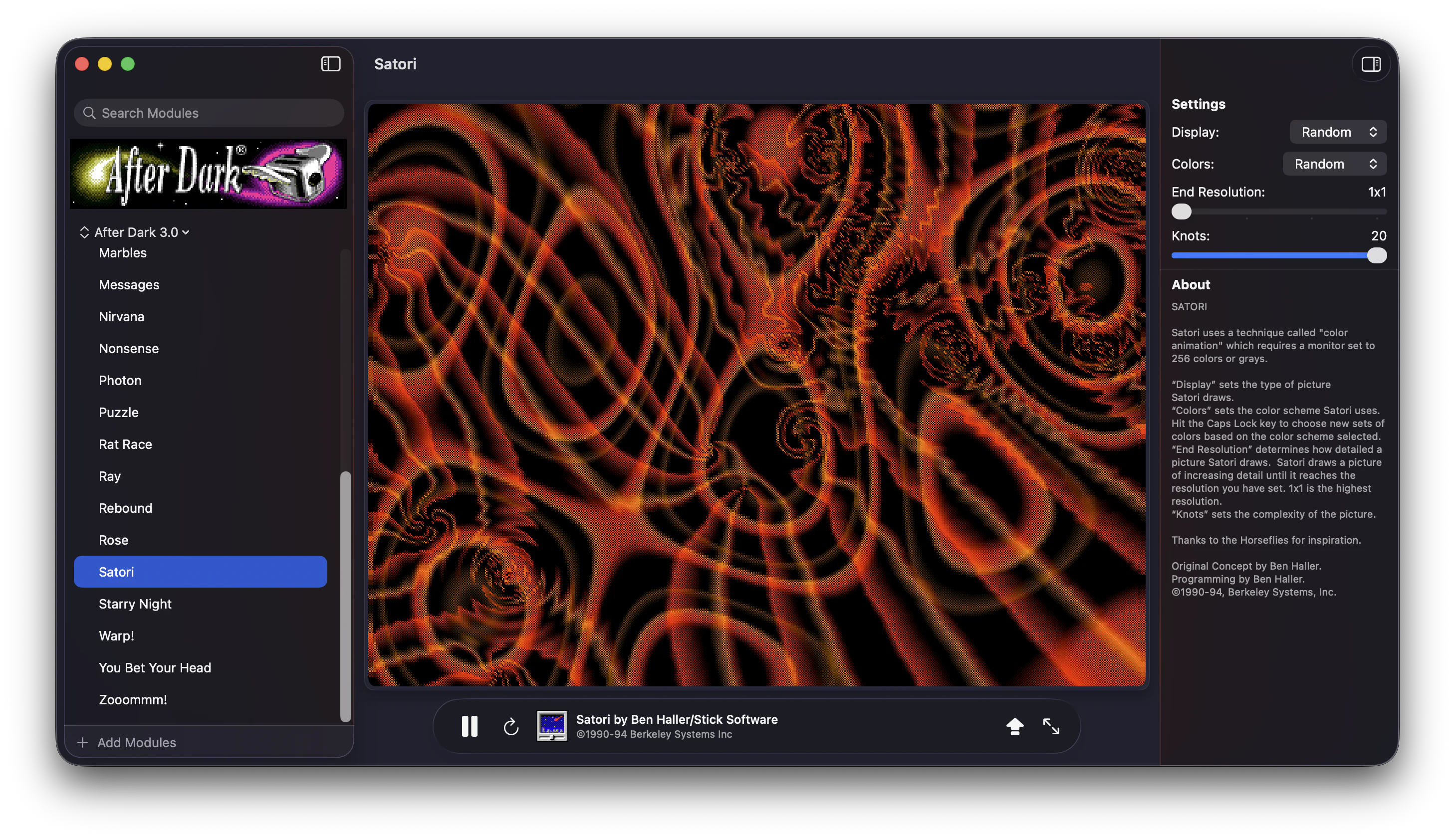Screen dimensions: 1455x840
Task: Adjust the End Resolution slider handle
Action: pos(1181,211)
